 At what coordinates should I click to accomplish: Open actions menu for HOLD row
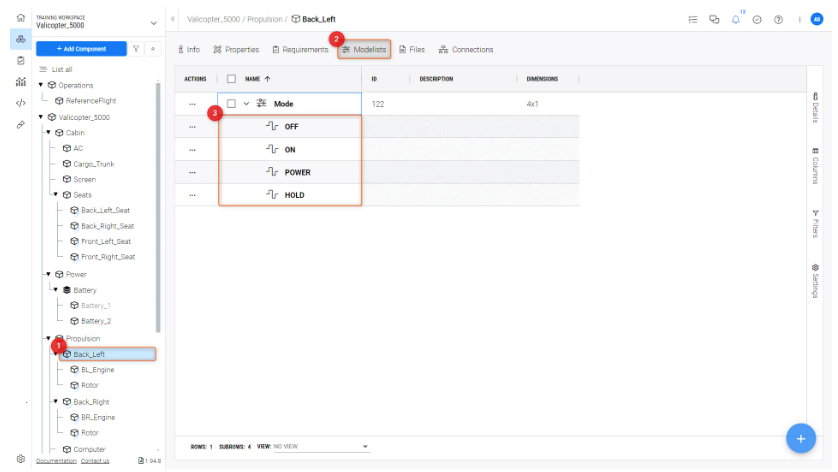click(192, 196)
